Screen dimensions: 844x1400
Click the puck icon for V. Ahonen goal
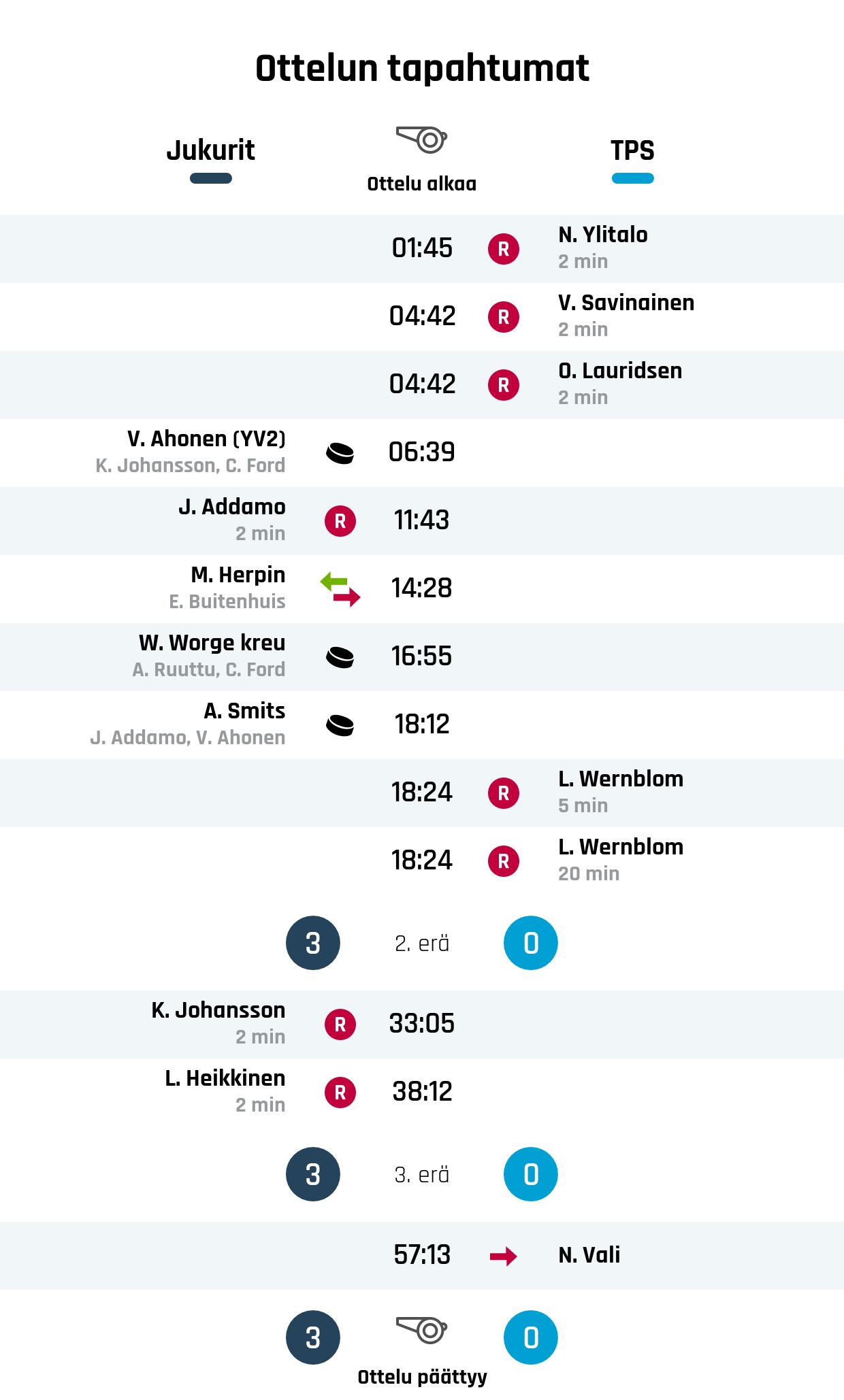(340, 453)
